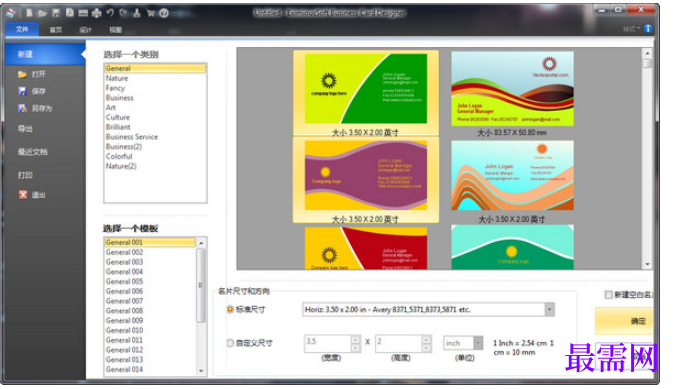Switch to the 文件 tab
The image size is (677, 389).
coord(22,29)
